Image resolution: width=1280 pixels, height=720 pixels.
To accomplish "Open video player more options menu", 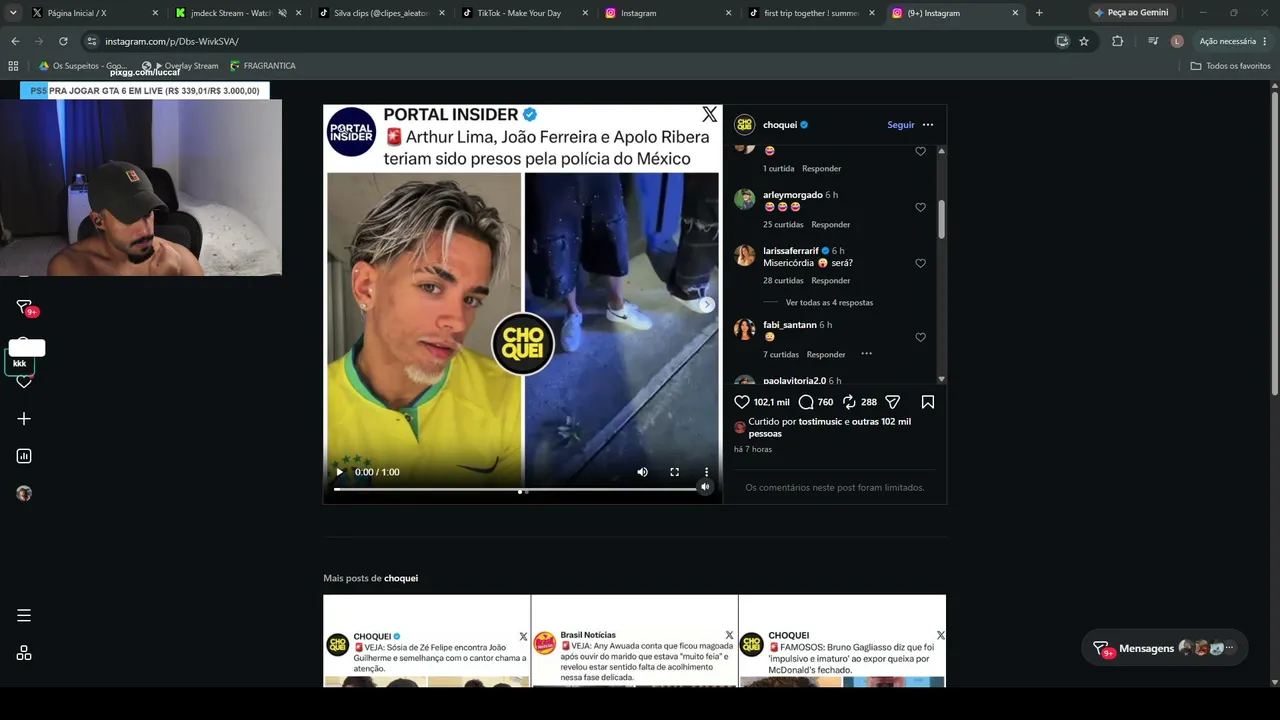I will [x=706, y=472].
